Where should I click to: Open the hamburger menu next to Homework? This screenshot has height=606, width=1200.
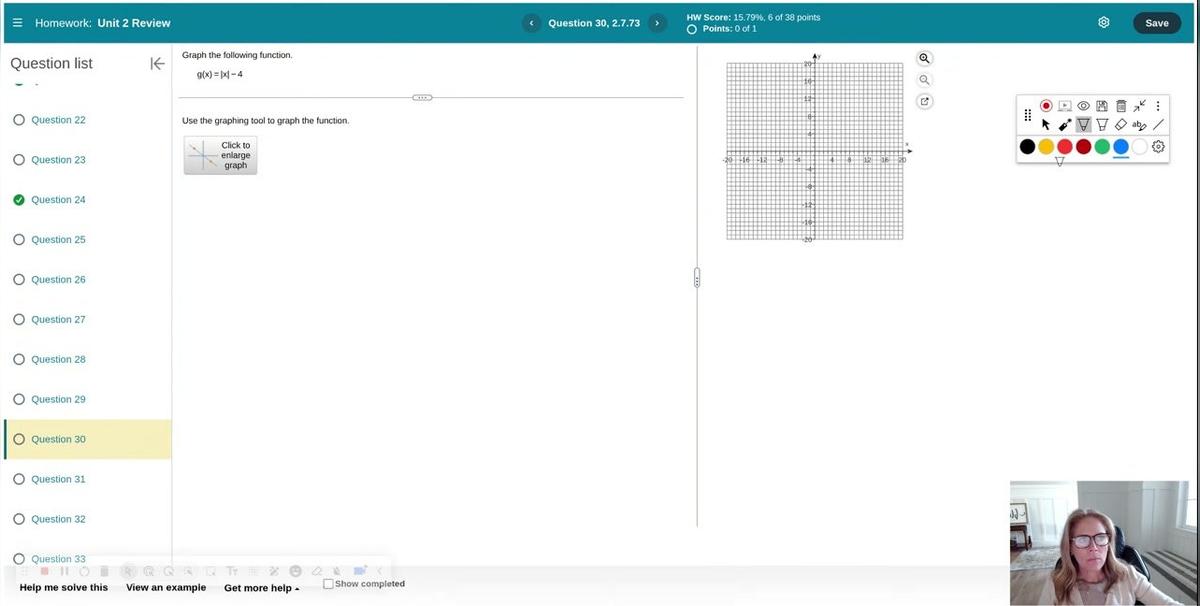(x=17, y=23)
